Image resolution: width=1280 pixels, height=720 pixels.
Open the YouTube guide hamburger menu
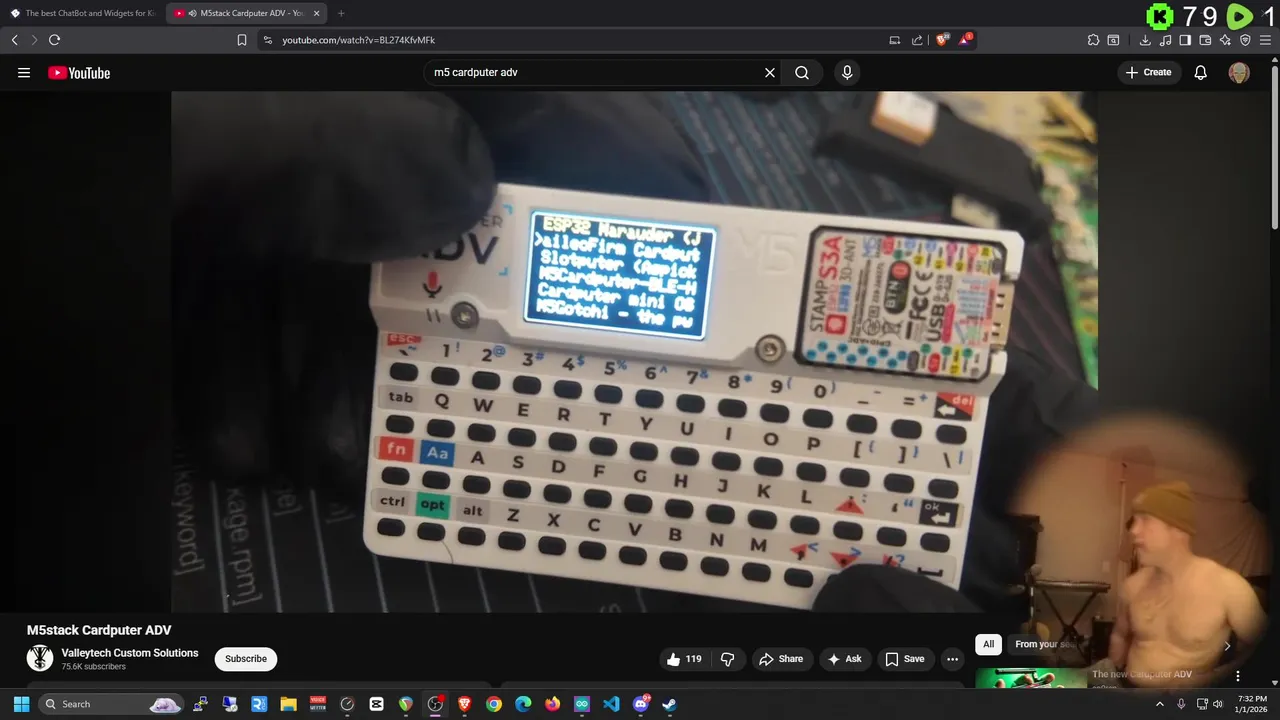(24, 73)
